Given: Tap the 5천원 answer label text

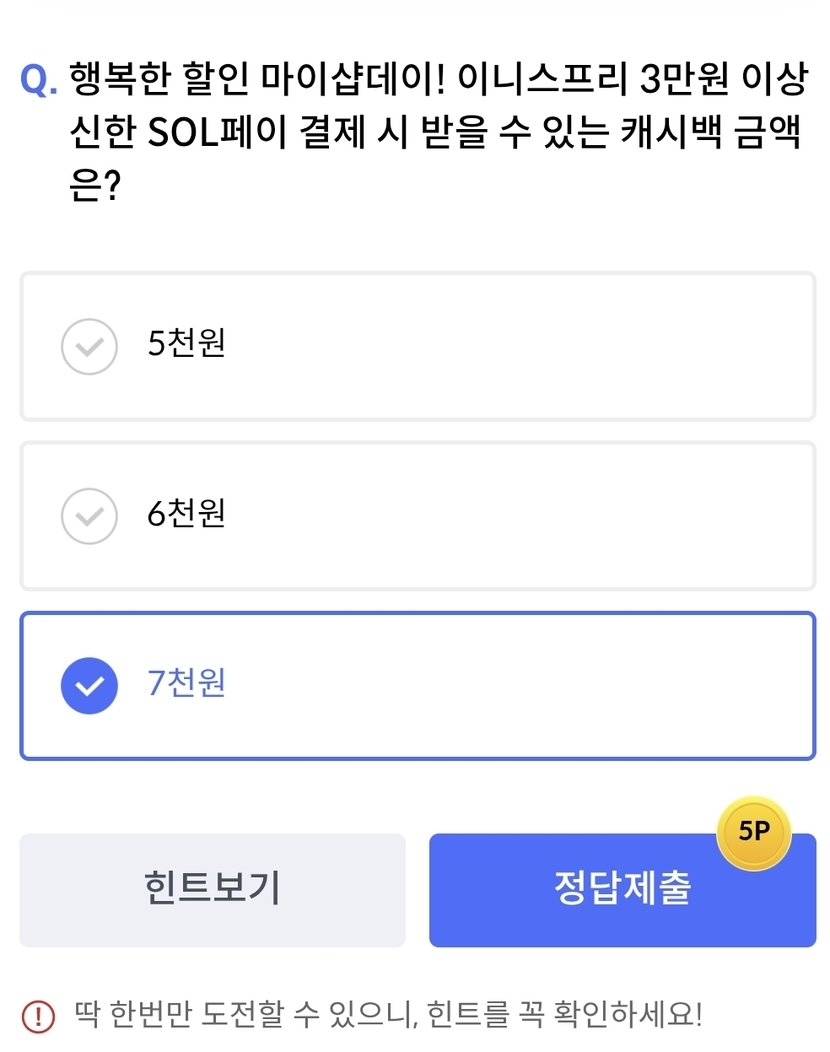Looking at the screenshot, I should pyautogui.click(x=186, y=344).
